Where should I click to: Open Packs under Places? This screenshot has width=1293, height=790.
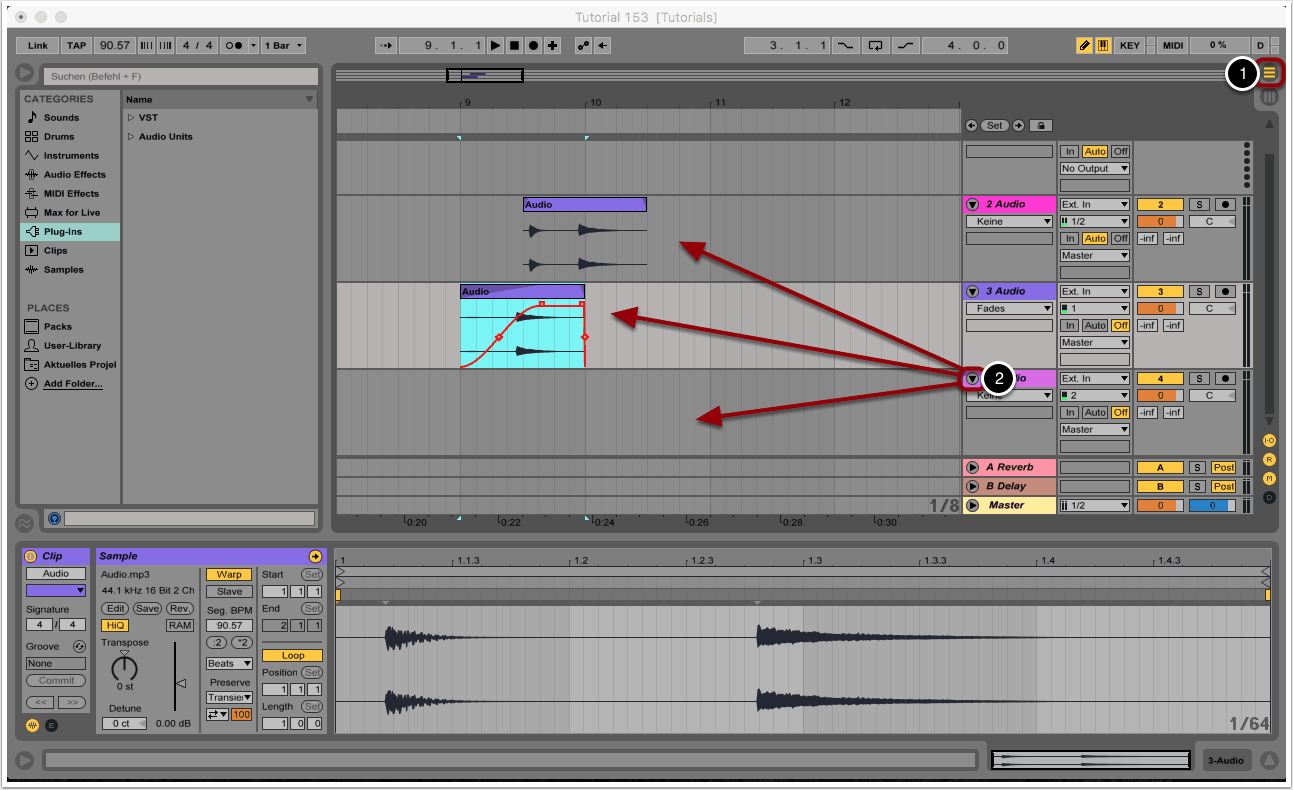57,327
